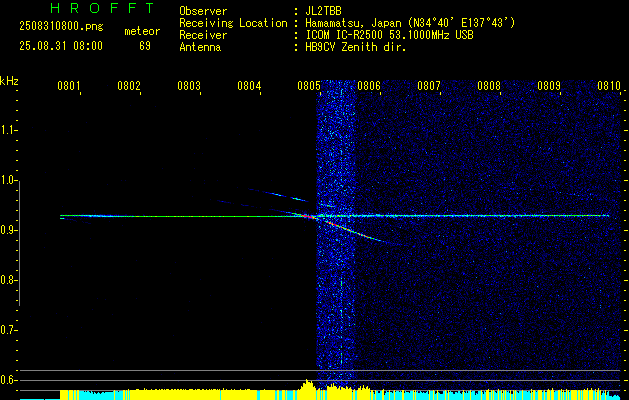Viewport: 629px width, 400px height.
Task: Click the 0.9 kHz axis label
Action: click(x=8, y=230)
